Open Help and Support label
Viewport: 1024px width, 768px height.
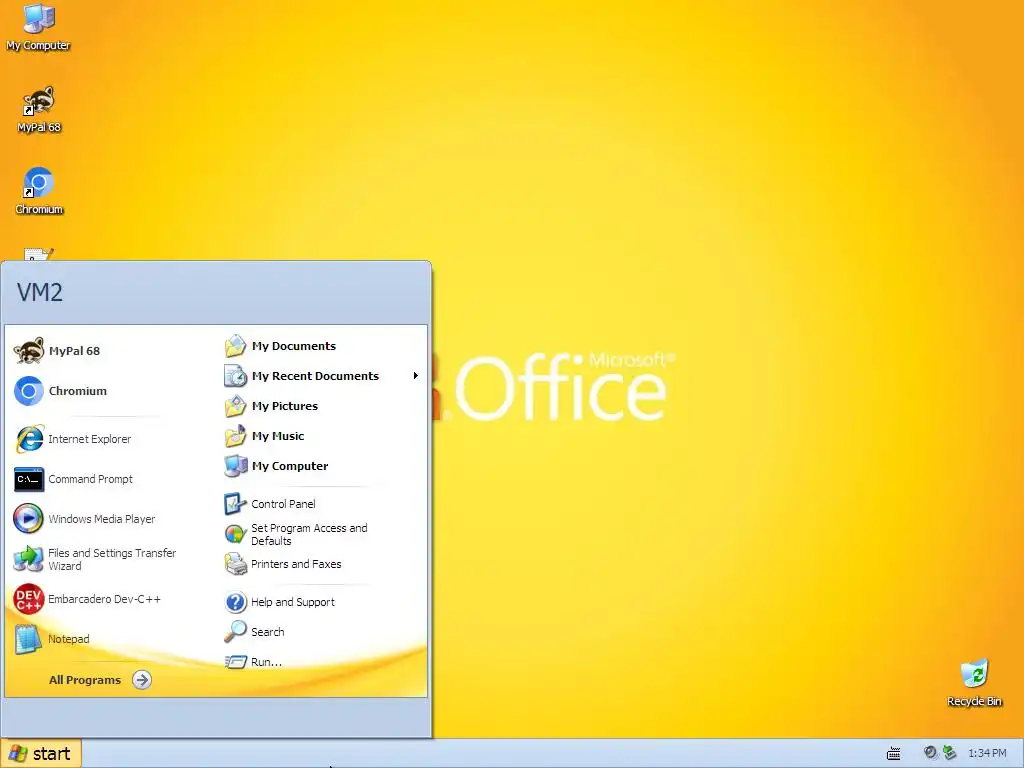tap(293, 601)
